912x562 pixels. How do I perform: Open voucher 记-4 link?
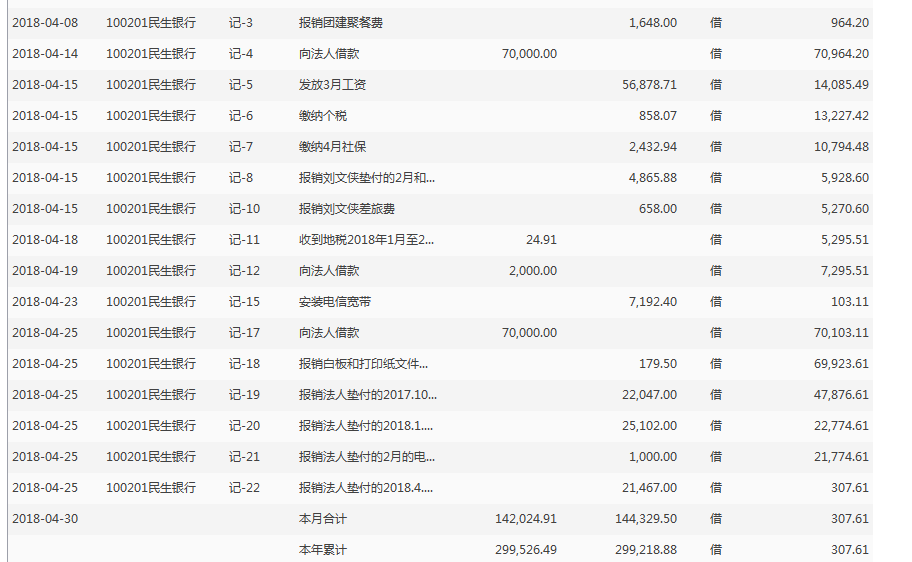click(x=241, y=54)
